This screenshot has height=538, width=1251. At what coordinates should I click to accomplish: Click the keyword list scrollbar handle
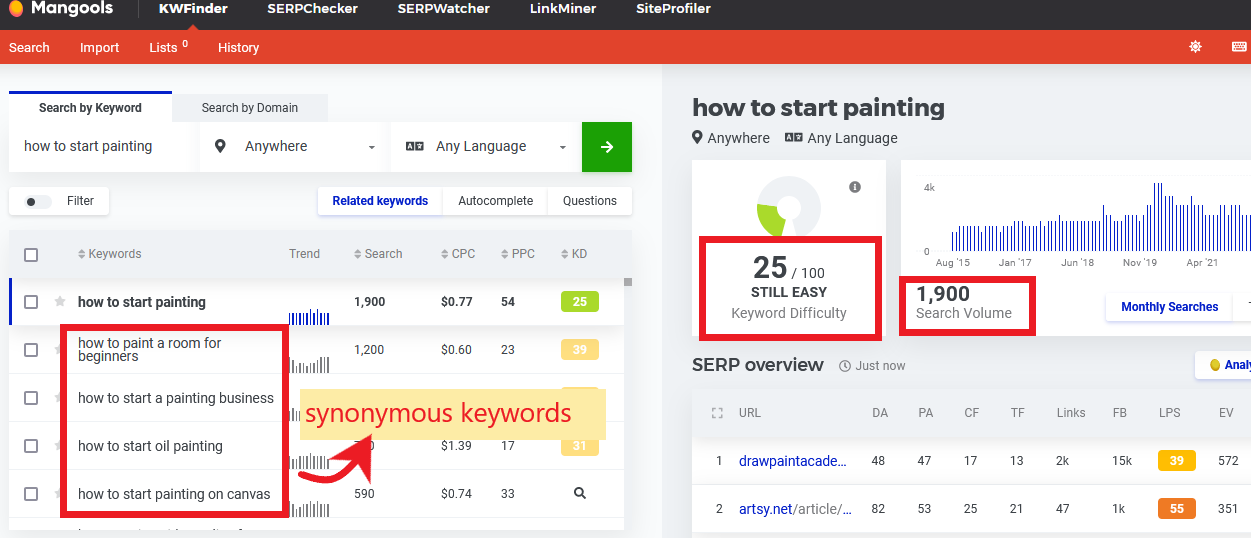click(628, 282)
